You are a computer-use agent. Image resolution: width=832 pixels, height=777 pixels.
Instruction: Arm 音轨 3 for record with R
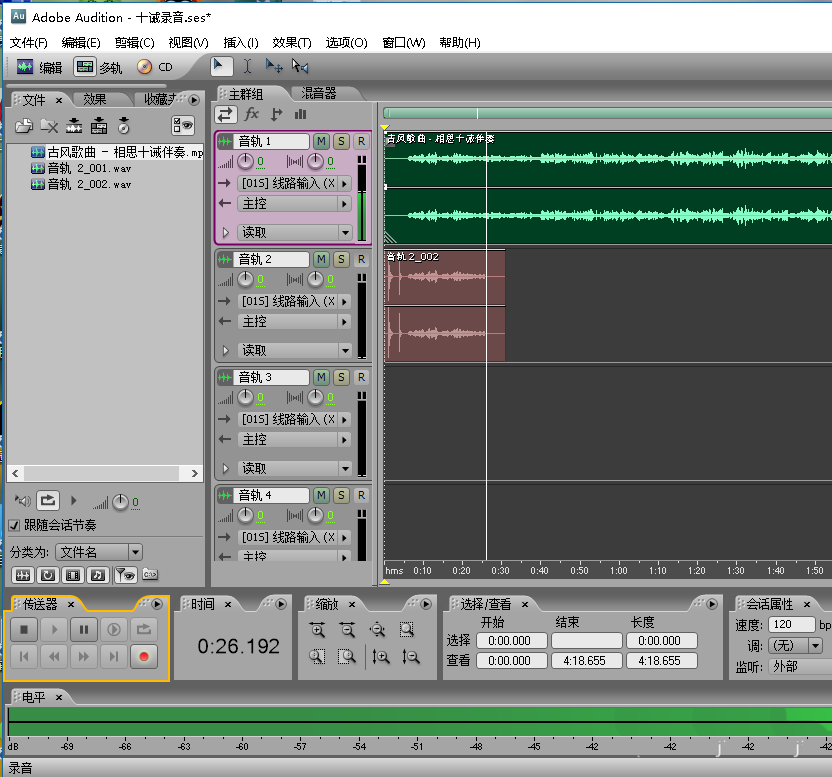coord(361,377)
